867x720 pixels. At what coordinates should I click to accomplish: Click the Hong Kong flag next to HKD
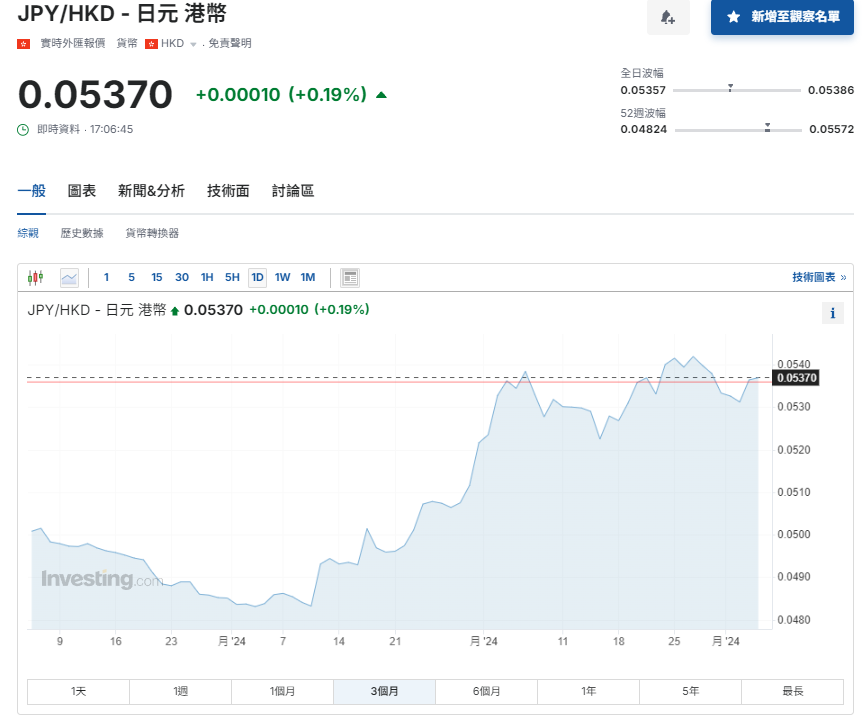coord(152,43)
